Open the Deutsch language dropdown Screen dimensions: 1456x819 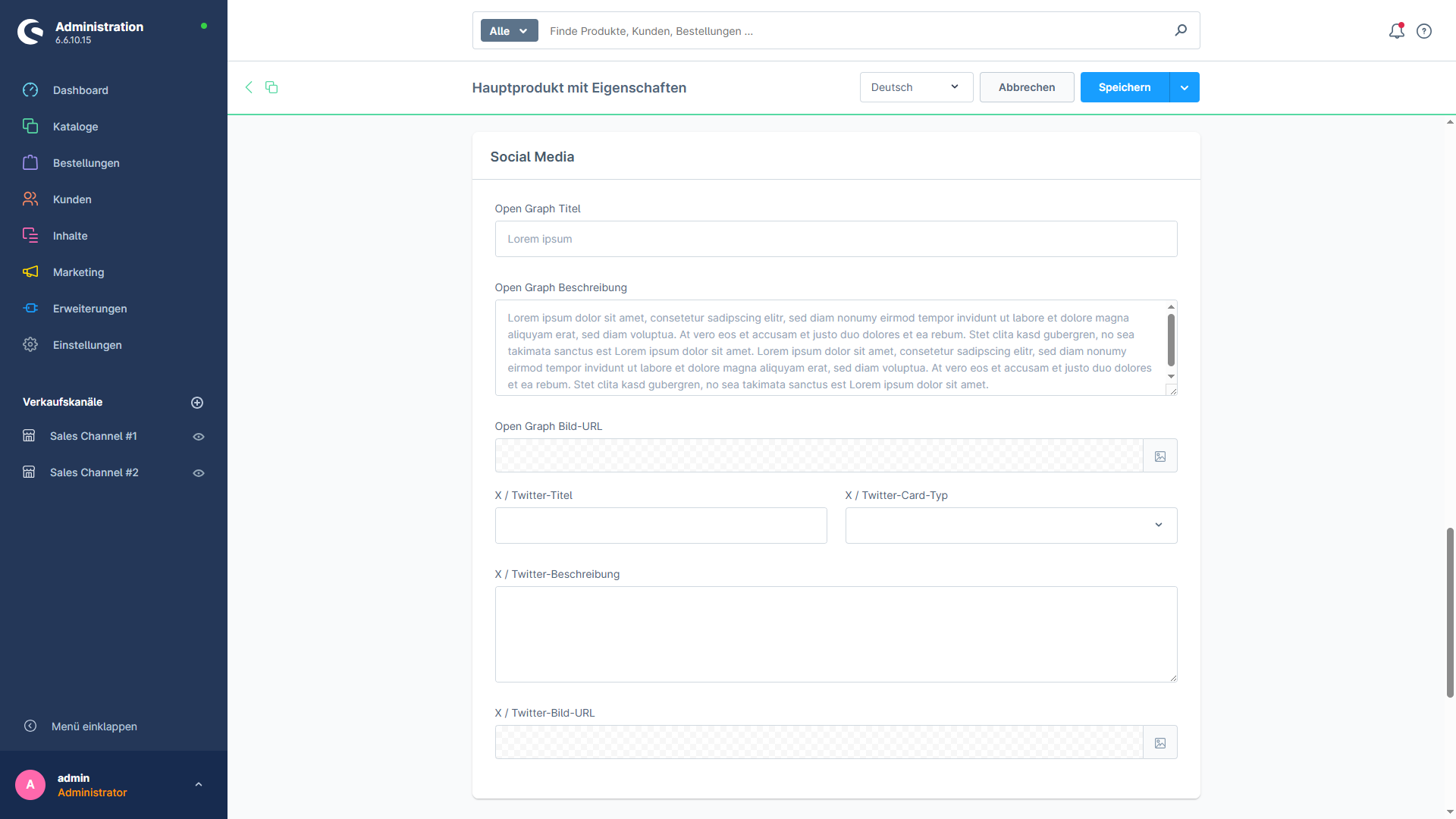(916, 87)
